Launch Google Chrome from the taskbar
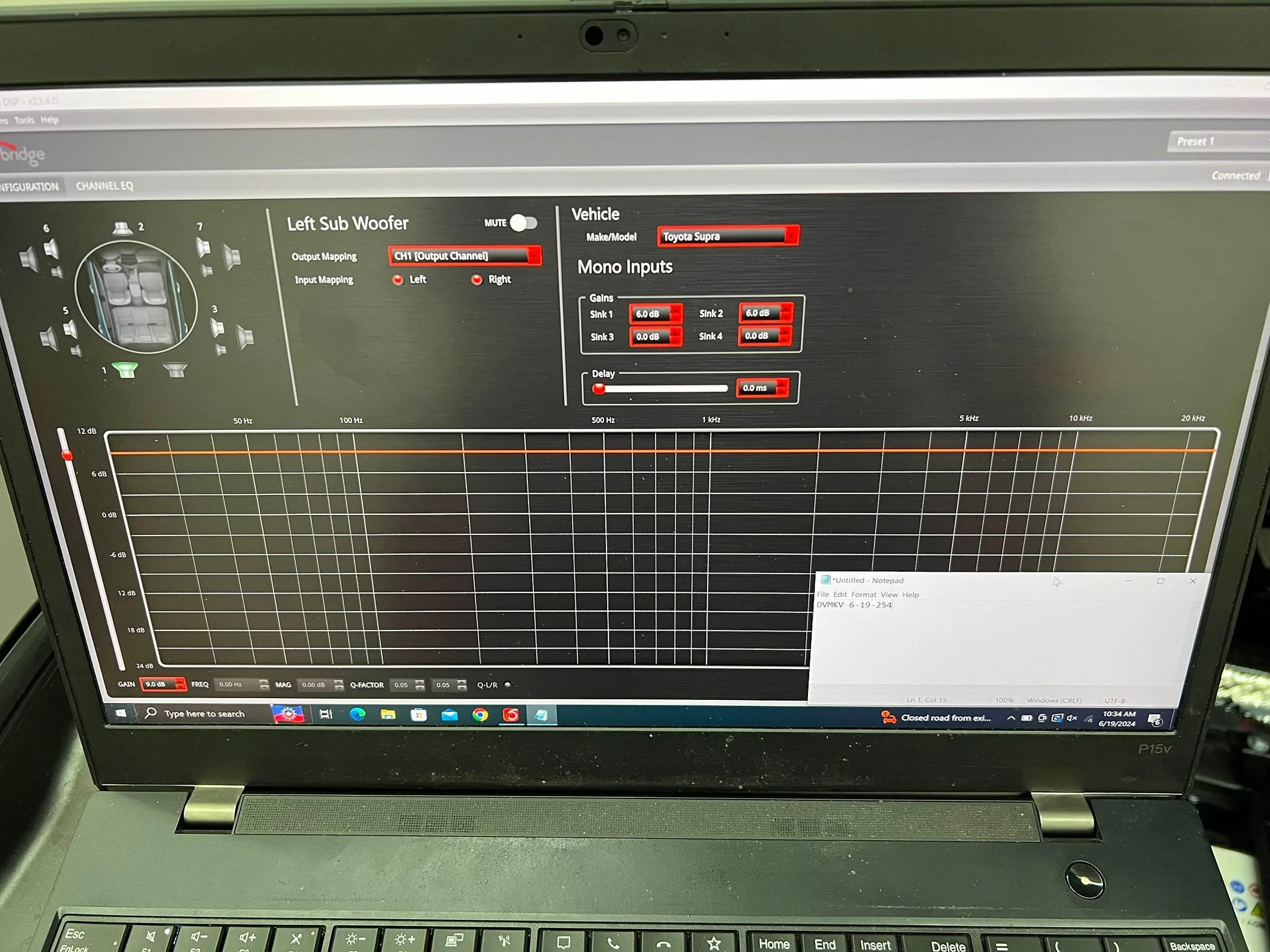The image size is (1270, 952). tap(480, 715)
